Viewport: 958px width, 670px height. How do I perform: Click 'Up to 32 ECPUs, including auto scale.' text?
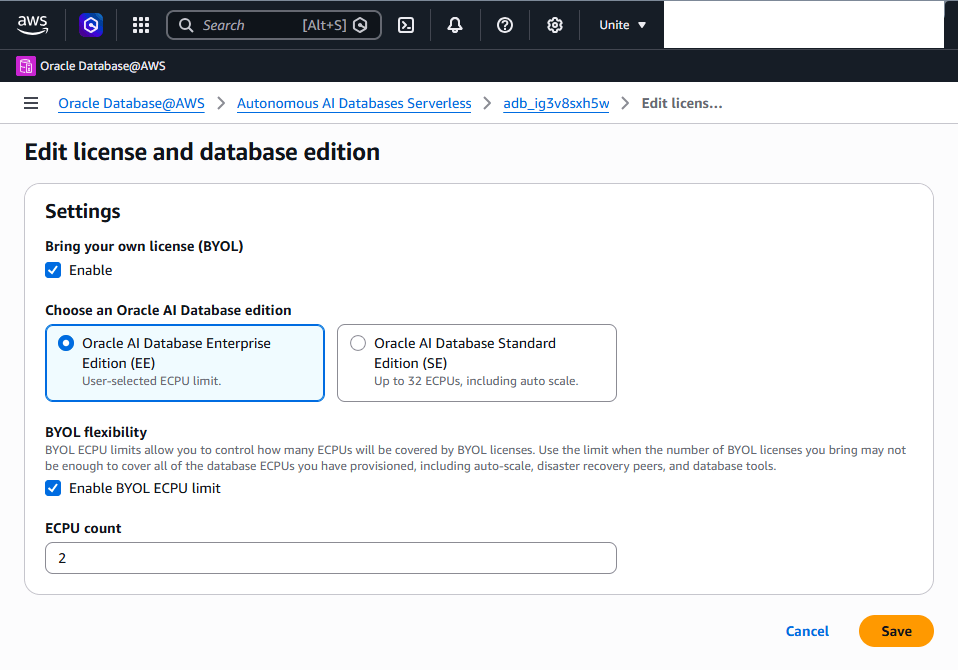(x=476, y=381)
